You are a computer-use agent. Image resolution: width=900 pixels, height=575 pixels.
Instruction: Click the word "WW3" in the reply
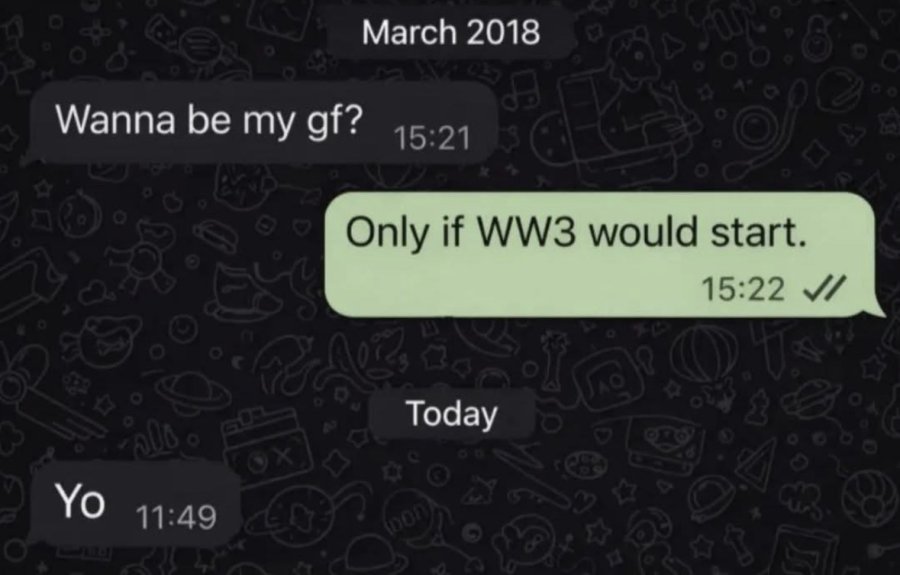(x=522, y=232)
